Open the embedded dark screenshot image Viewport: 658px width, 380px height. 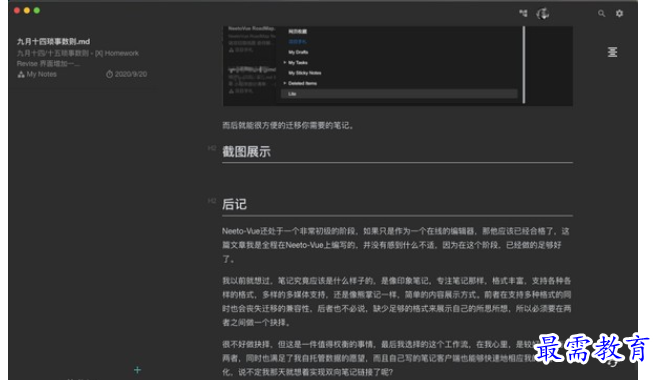[397, 65]
